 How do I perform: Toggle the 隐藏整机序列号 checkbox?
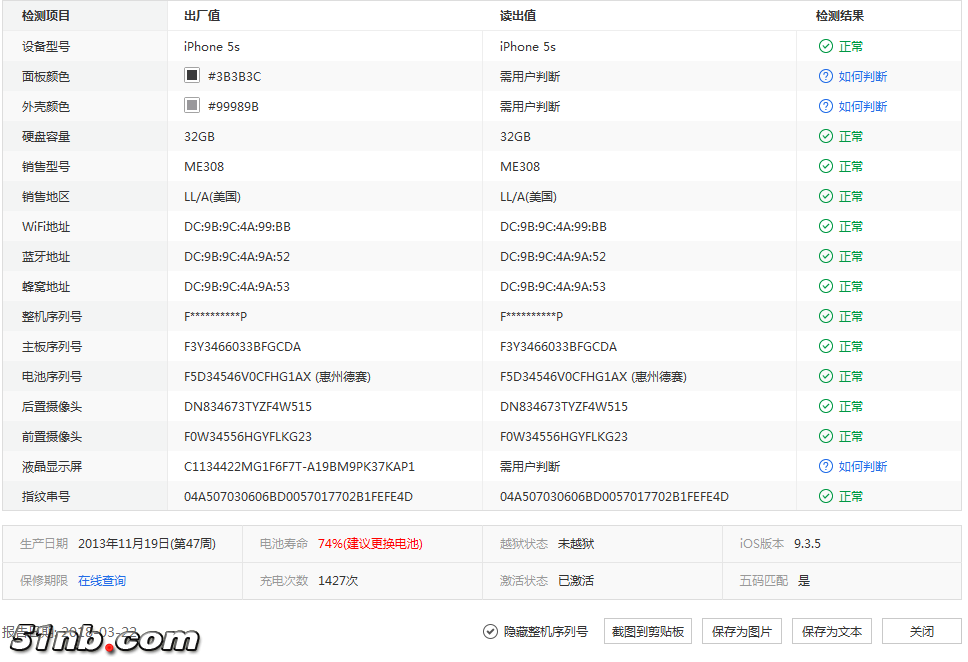[x=490, y=632]
